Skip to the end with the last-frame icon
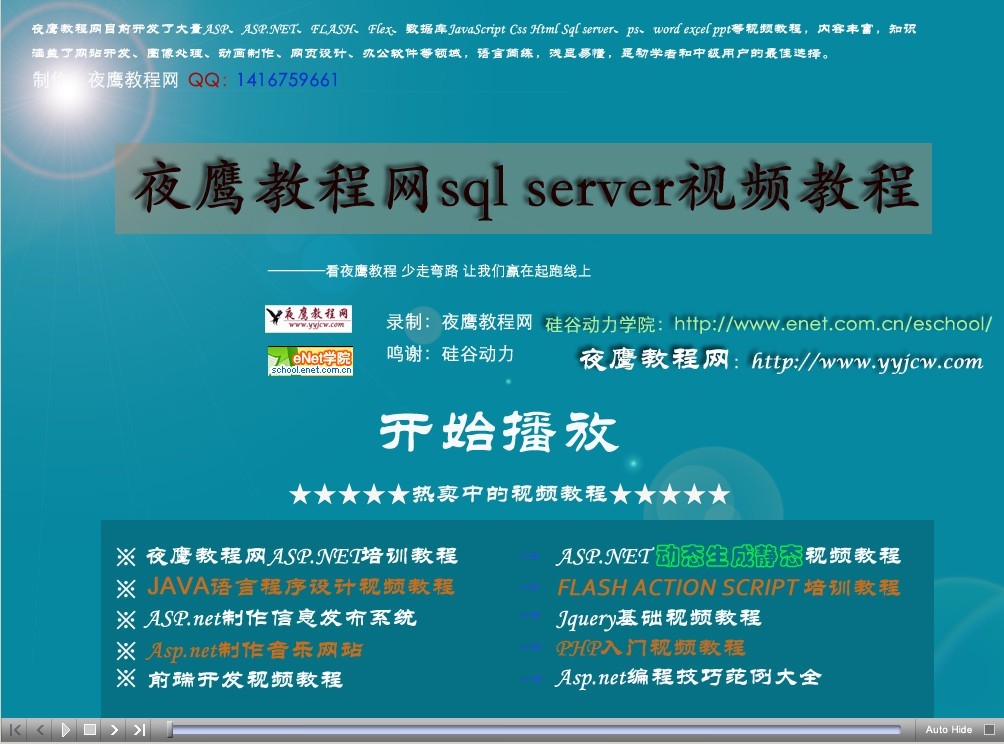The height and width of the screenshot is (744, 1004). tap(139, 729)
